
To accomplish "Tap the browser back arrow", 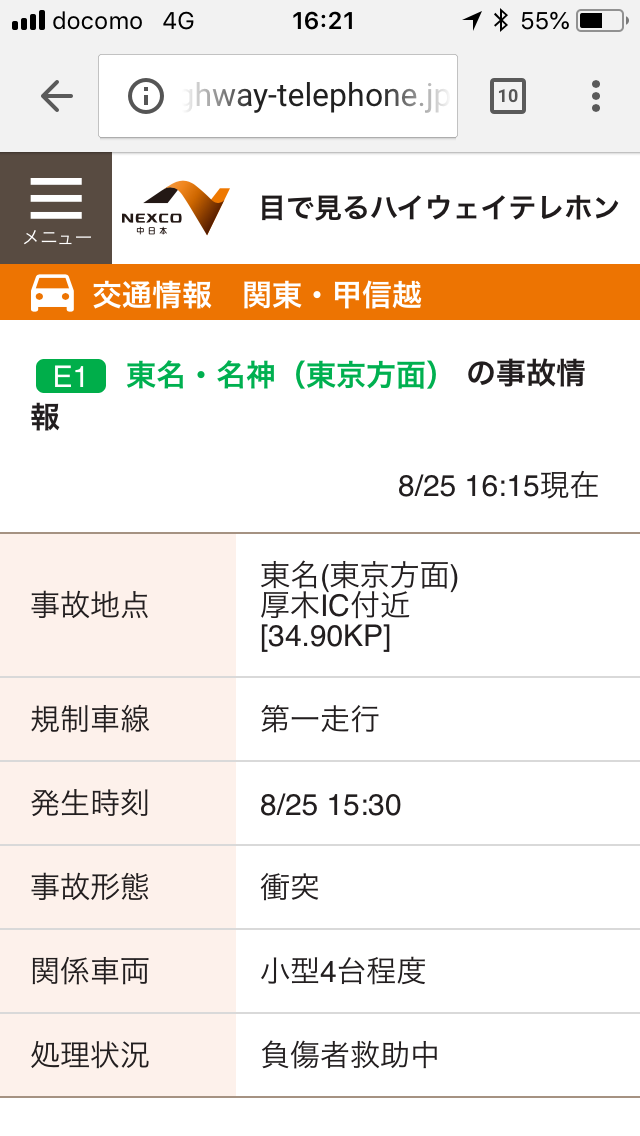I will click(x=57, y=96).
